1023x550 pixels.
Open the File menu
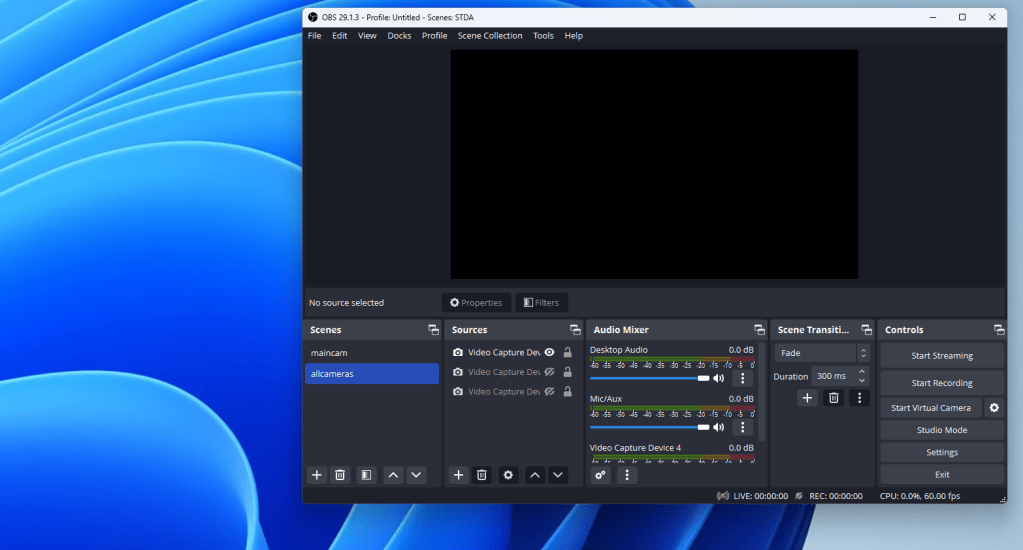tap(314, 36)
